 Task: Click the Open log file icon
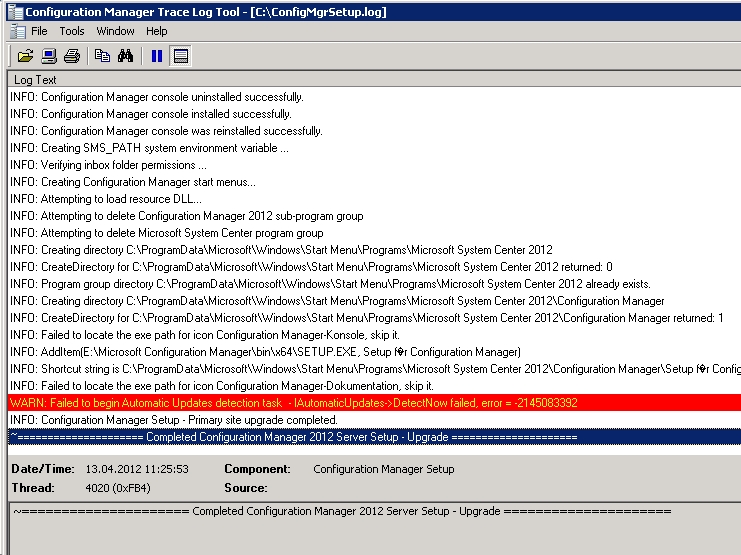pos(25,56)
